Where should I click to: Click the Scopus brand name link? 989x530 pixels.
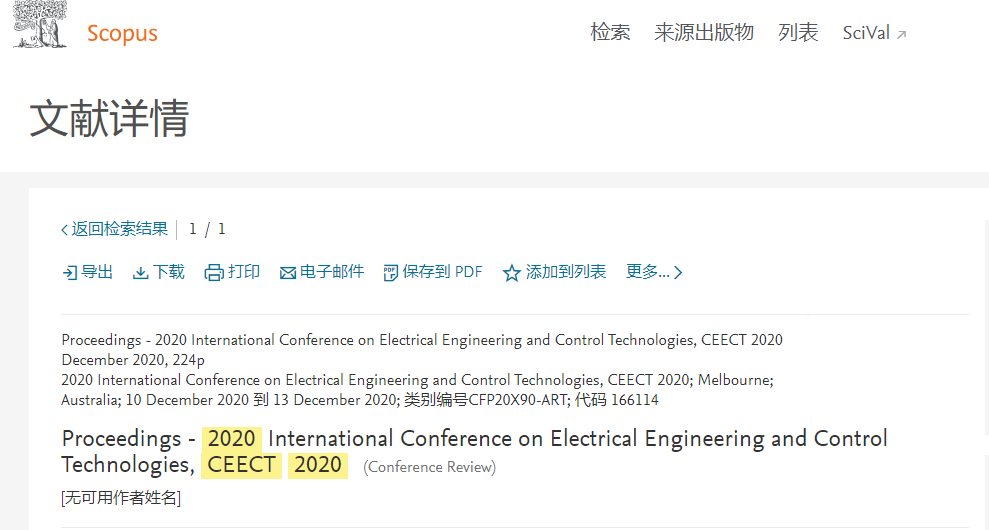[x=122, y=33]
